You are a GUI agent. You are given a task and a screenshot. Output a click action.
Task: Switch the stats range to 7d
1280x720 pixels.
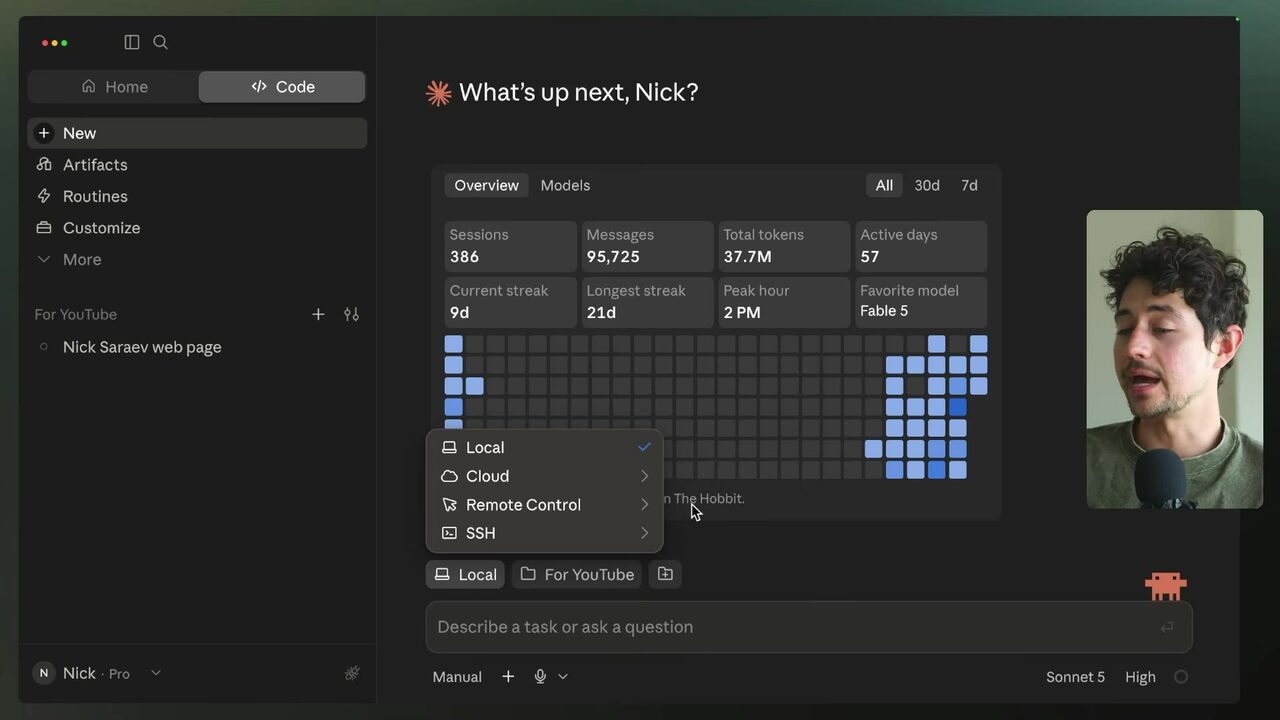(969, 185)
